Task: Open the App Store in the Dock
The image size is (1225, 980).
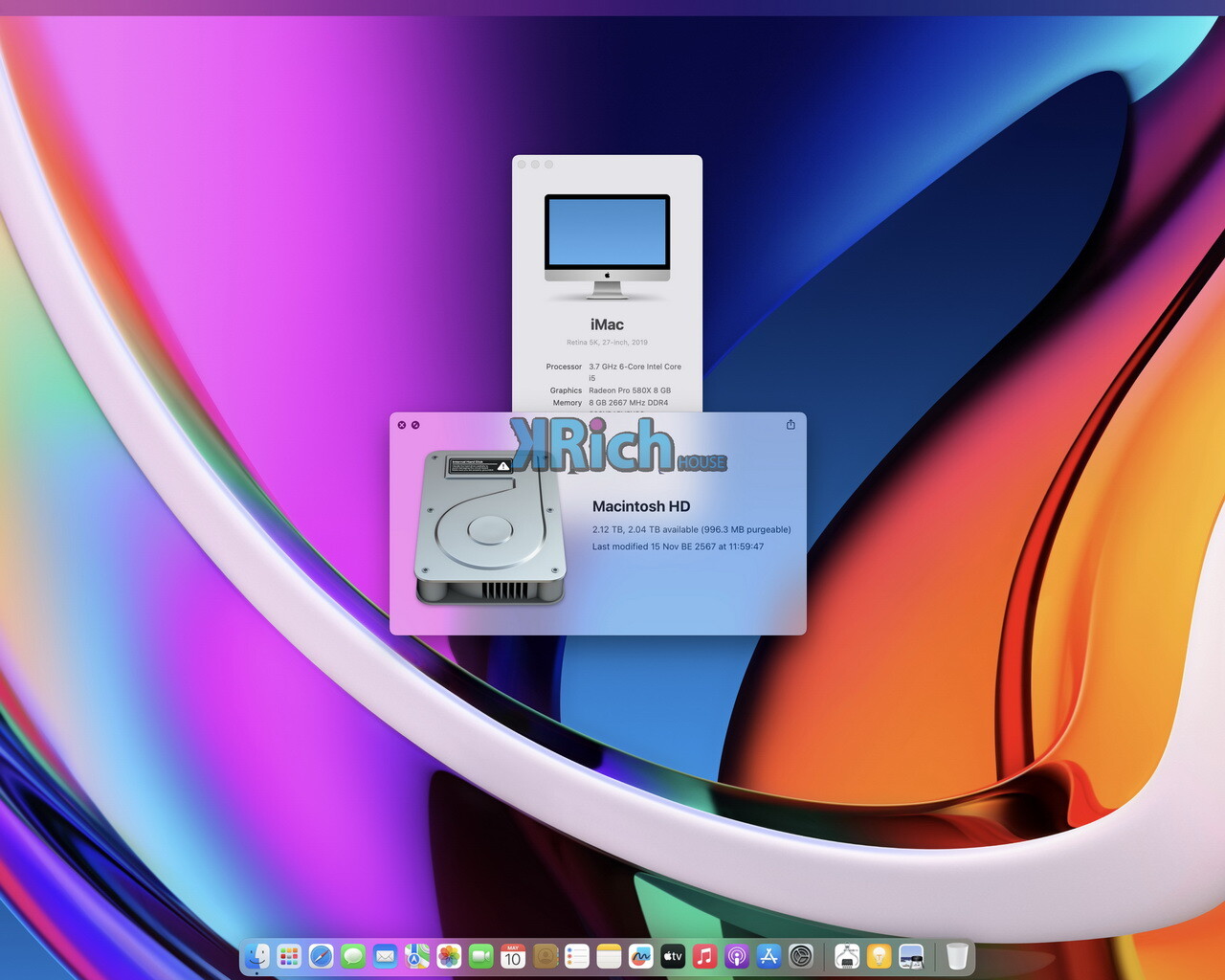Action: (x=769, y=955)
